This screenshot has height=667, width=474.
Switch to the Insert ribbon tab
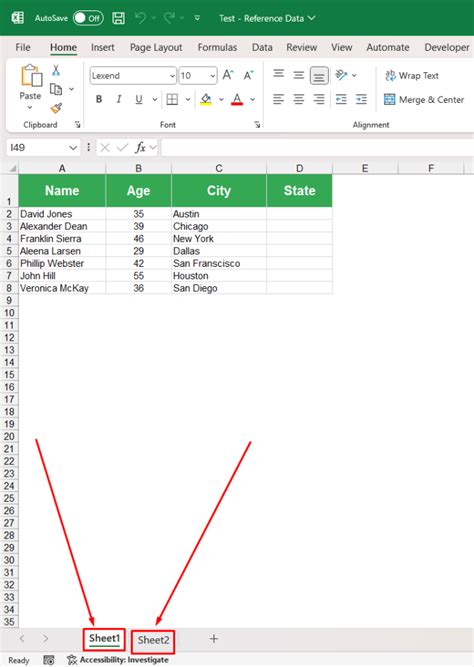pyautogui.click(x=103, y=47)
